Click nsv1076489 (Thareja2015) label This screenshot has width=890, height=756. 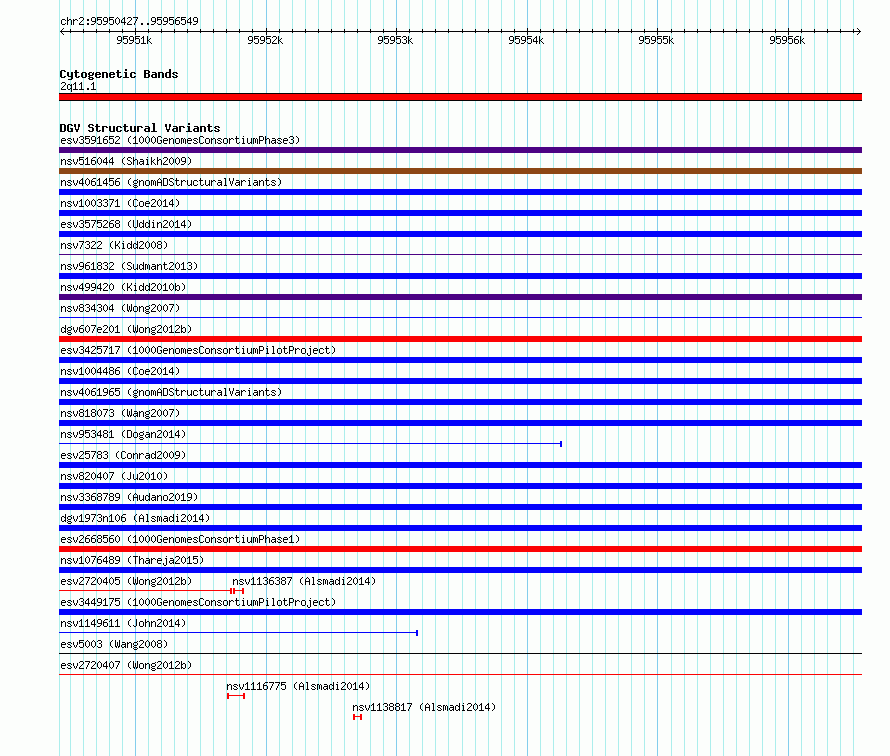pyautogui.click(x=132, y=560)
